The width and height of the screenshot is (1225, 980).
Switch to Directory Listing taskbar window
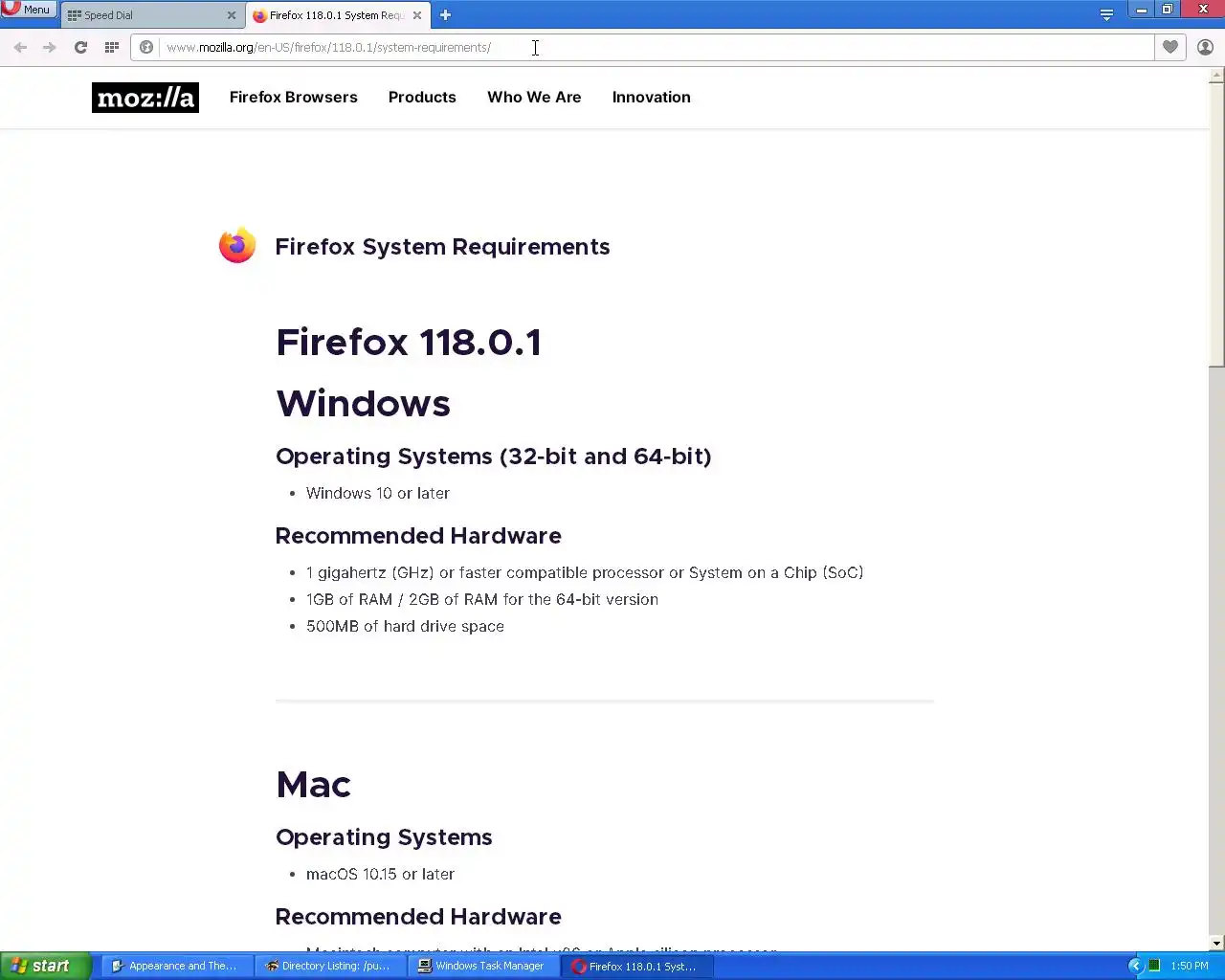click(330, 966)
